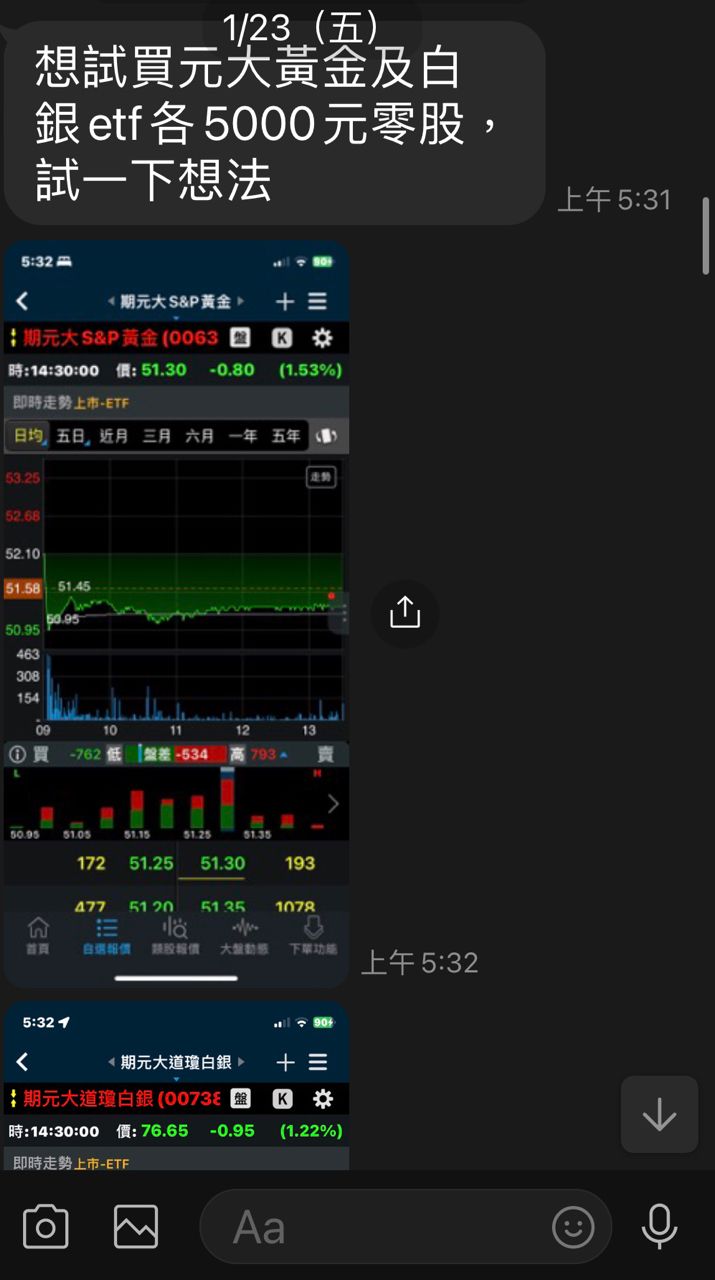The image size is (715, 1280).
Task: Select the 五年 period tab
Action: click(x=286, y=436)
